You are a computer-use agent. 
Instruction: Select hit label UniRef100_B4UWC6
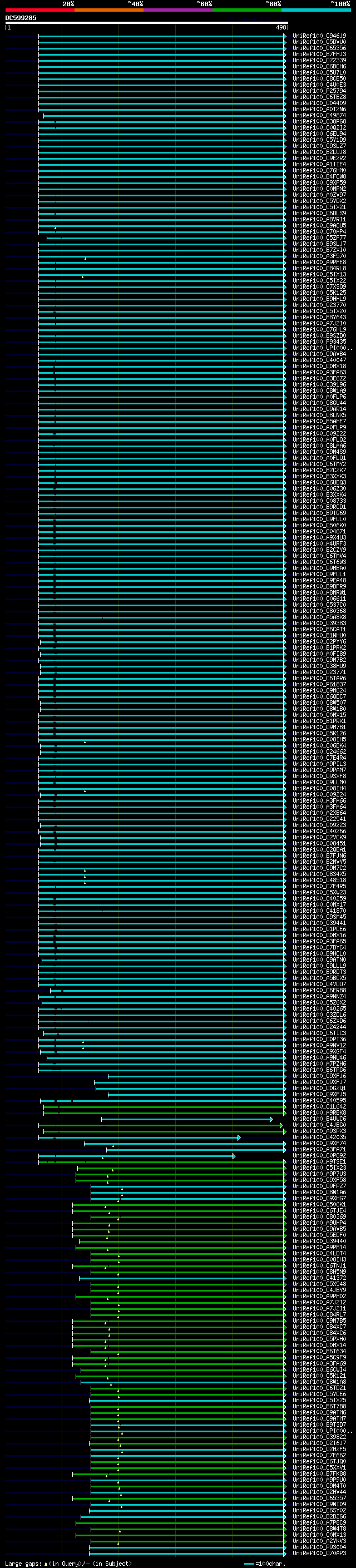pos(319,1119)
